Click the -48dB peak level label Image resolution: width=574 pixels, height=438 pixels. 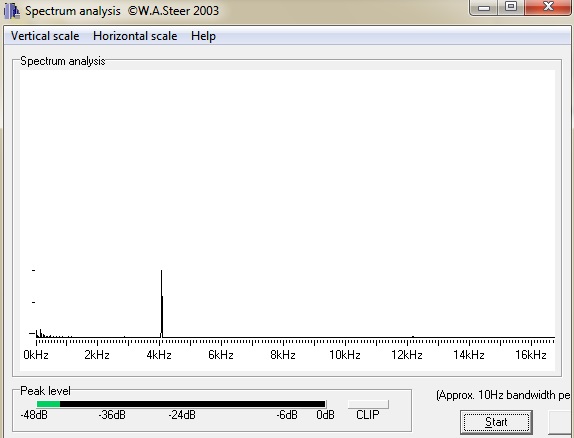[x=34, y=415]
